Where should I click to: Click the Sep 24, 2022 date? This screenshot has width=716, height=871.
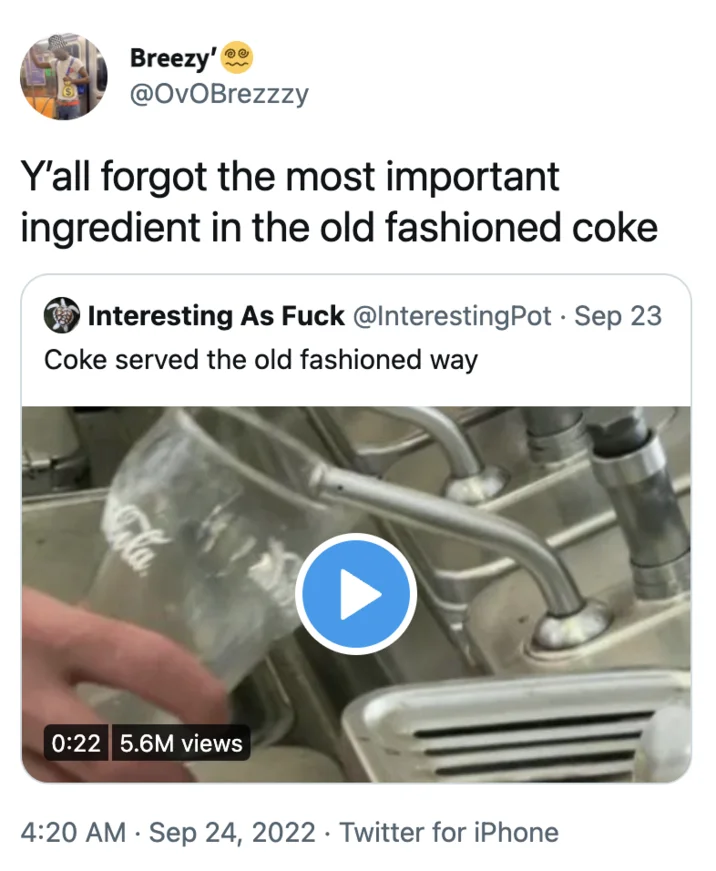(x=232, y=832)
